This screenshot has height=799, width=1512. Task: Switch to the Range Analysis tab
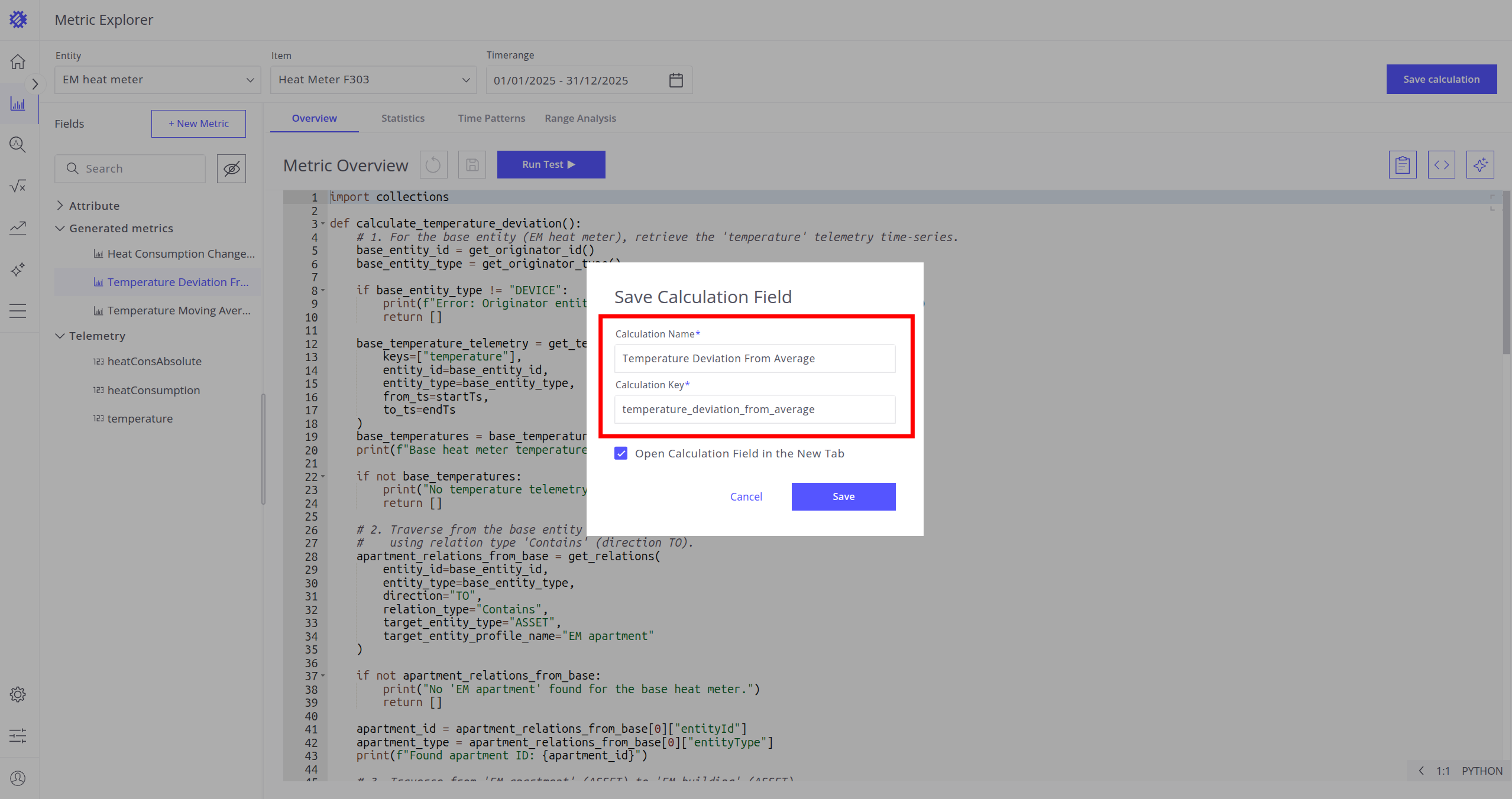click(x=580, y=118)
